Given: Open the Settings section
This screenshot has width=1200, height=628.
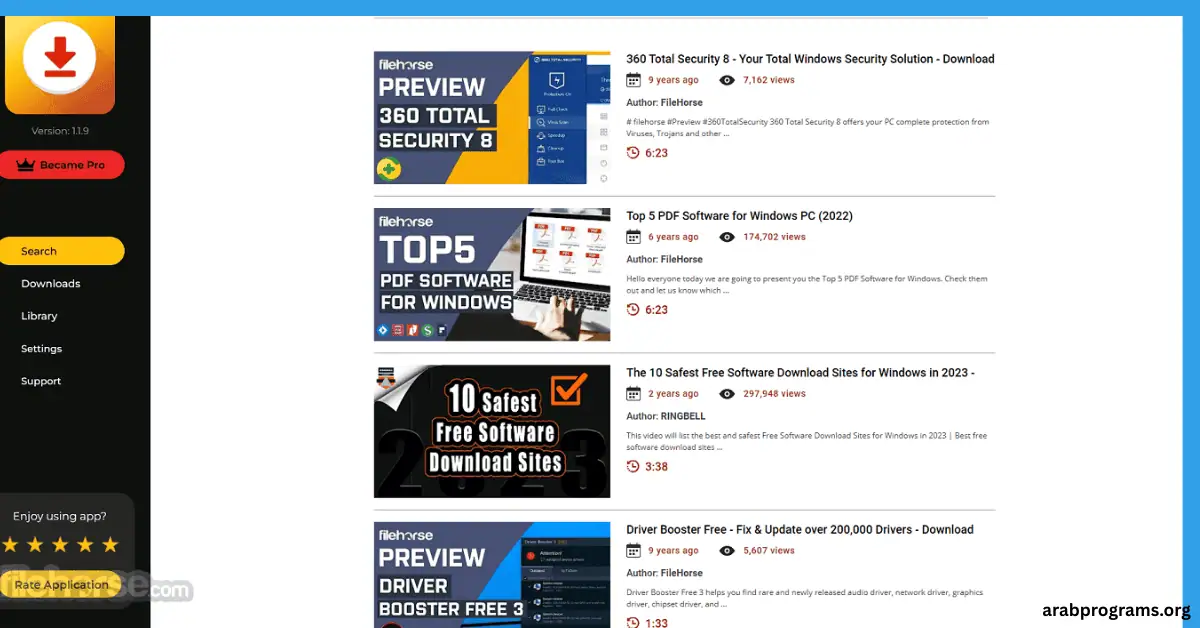Looking at the screenshot, I should 41,349.
